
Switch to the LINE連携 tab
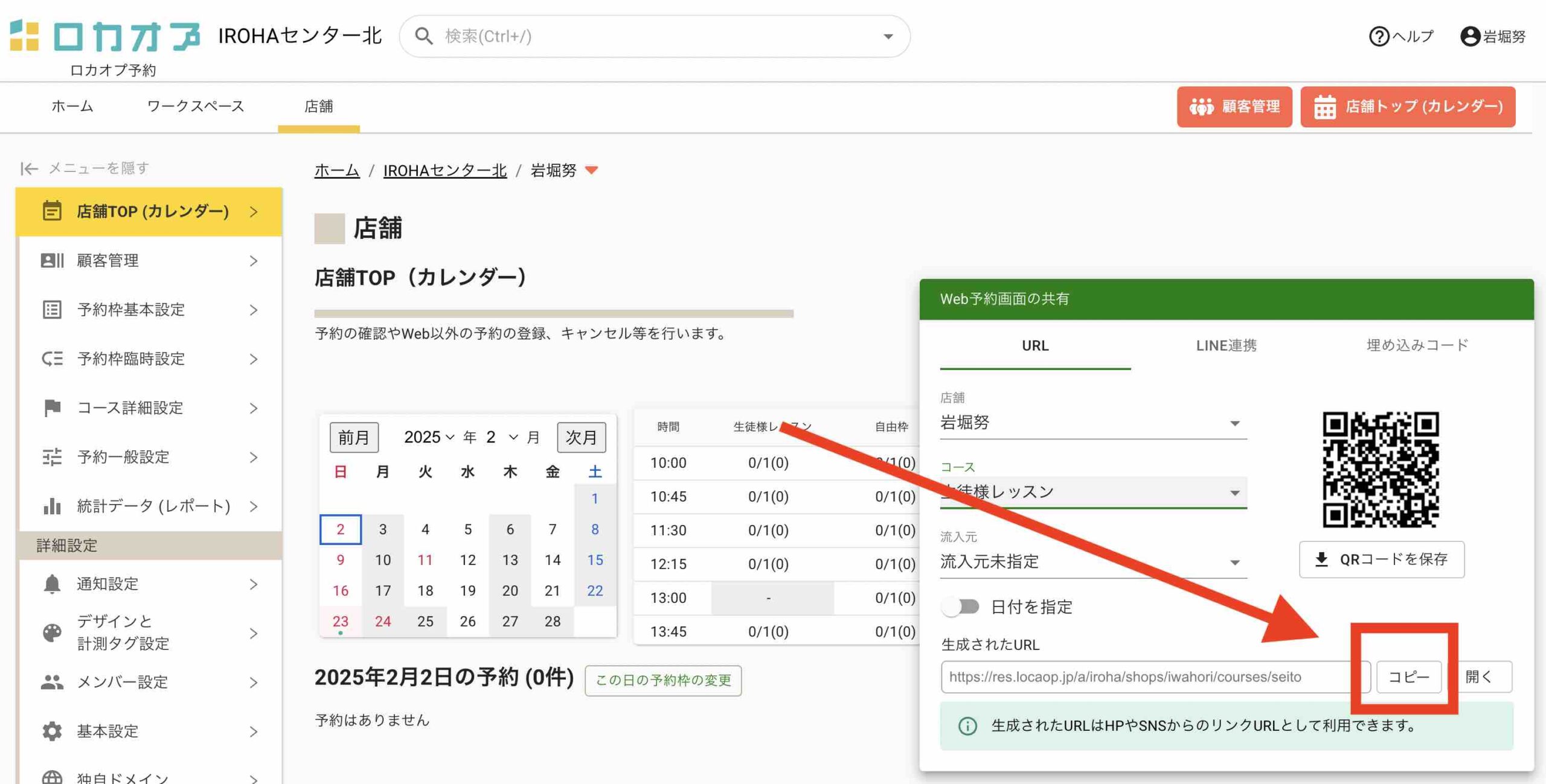point(1226,346)
